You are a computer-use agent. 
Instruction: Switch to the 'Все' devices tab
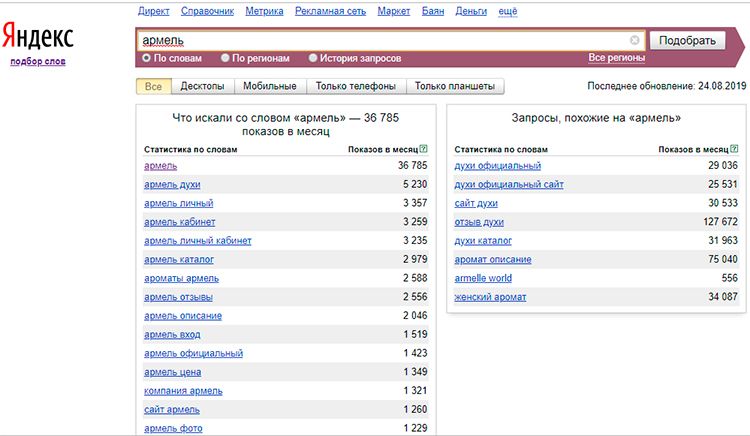pyautogui.click(x=154, y=86)
